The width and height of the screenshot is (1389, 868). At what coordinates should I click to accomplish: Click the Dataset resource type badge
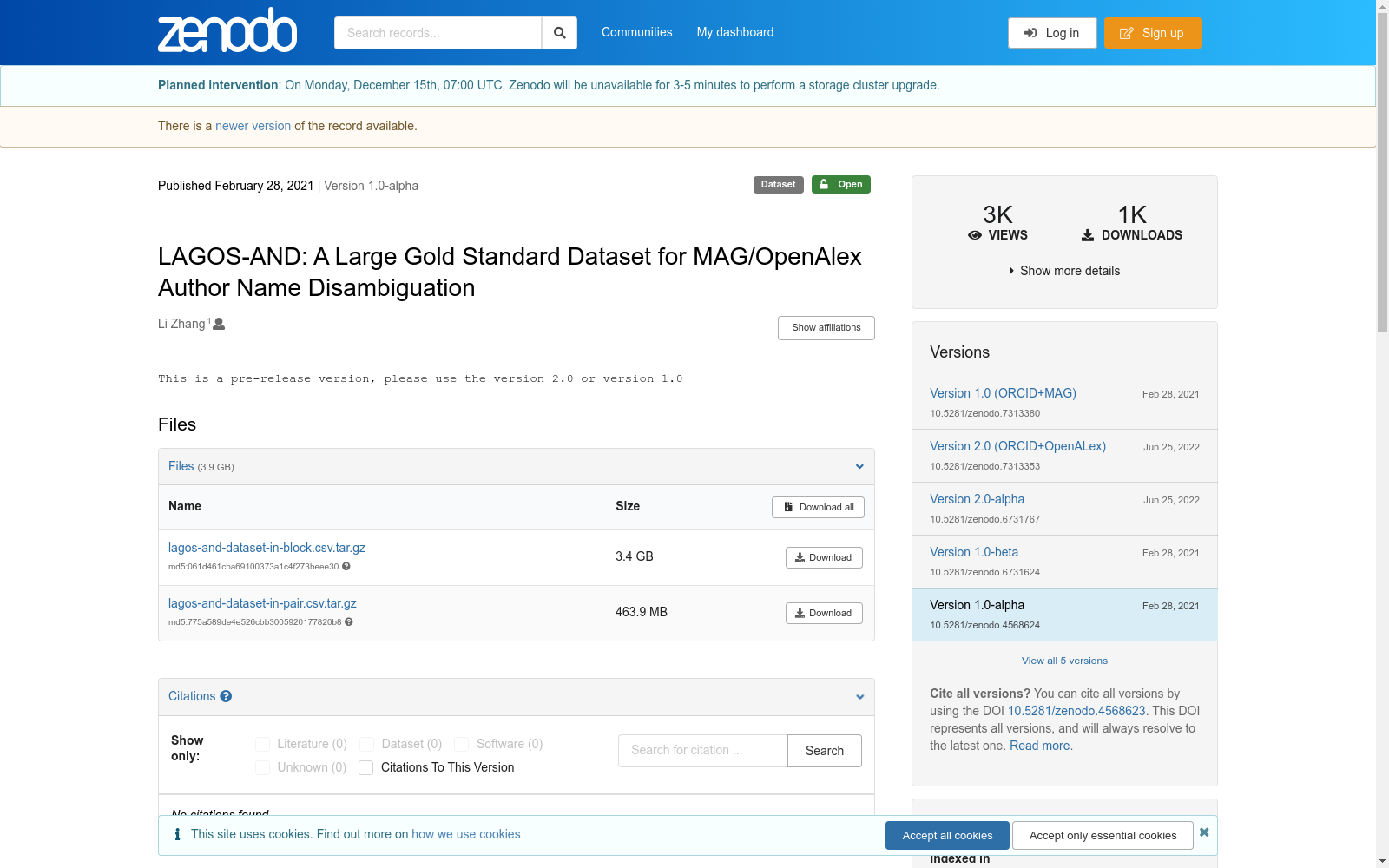[x=778, y=184]
